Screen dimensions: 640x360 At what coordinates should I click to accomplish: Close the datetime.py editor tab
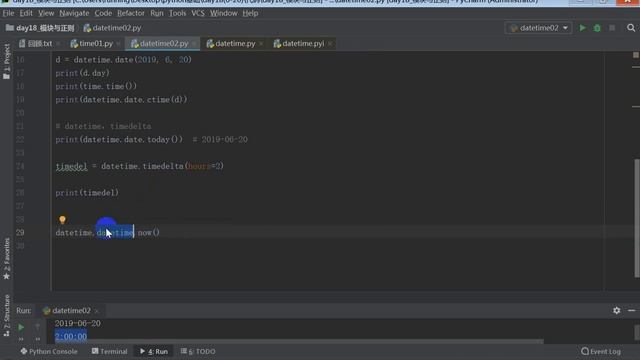261,44
